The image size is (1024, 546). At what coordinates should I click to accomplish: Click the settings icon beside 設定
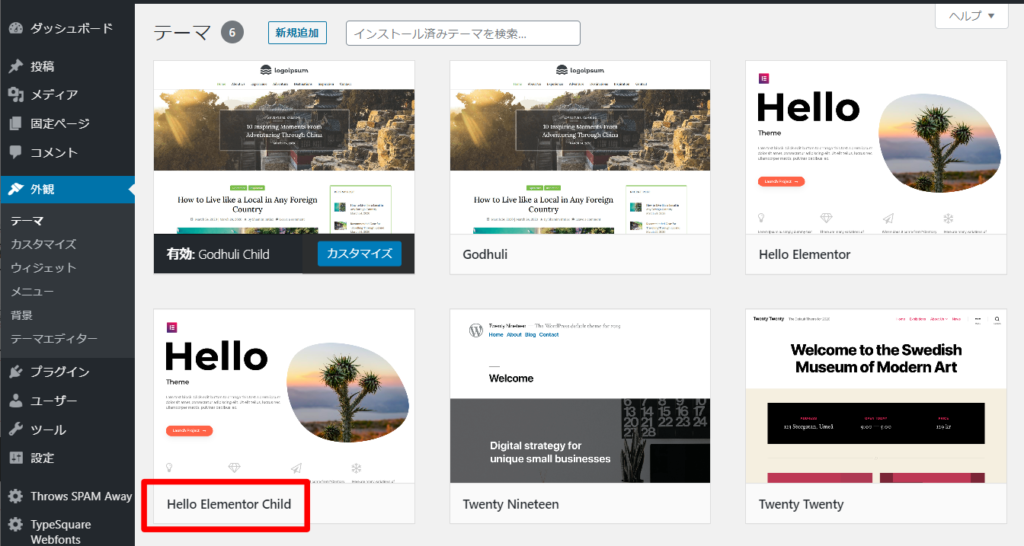16,458
